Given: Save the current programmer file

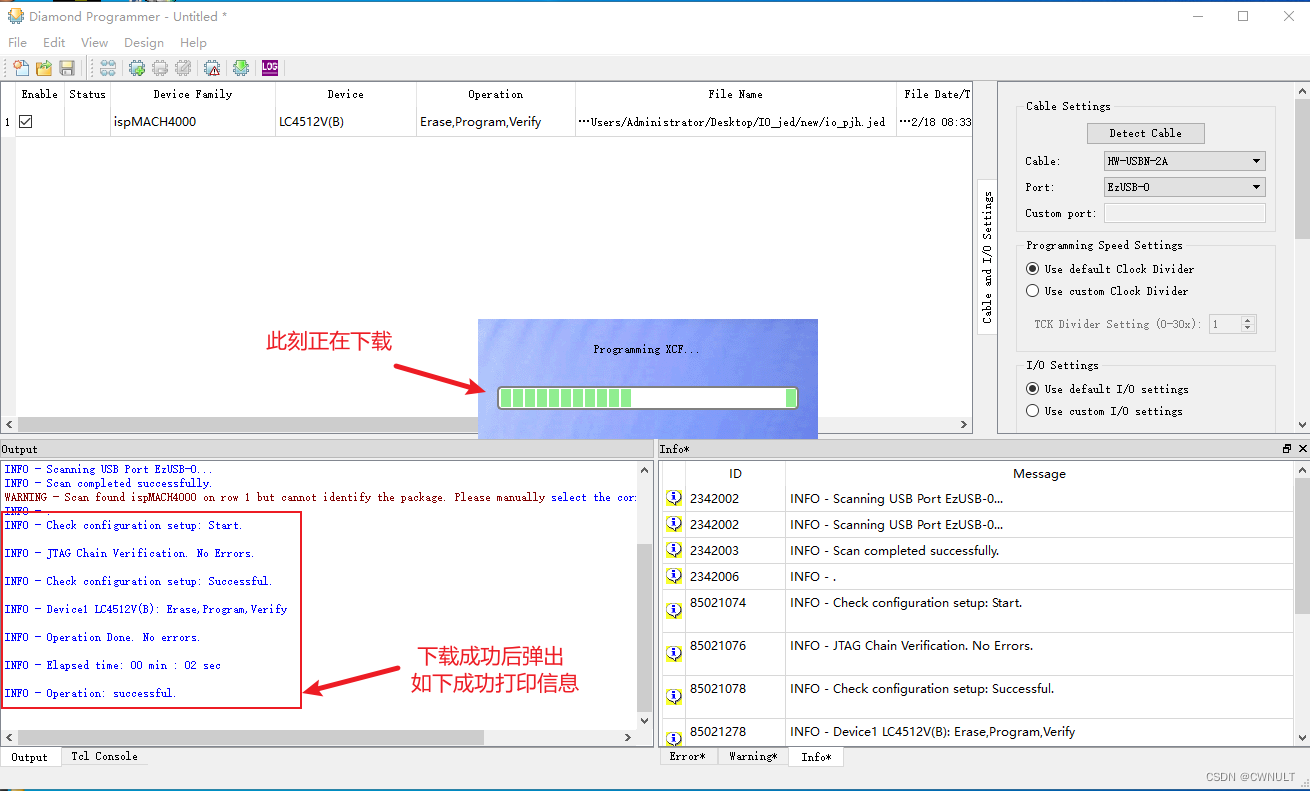Looking at the screenshot, I should [x=67, y=68].
